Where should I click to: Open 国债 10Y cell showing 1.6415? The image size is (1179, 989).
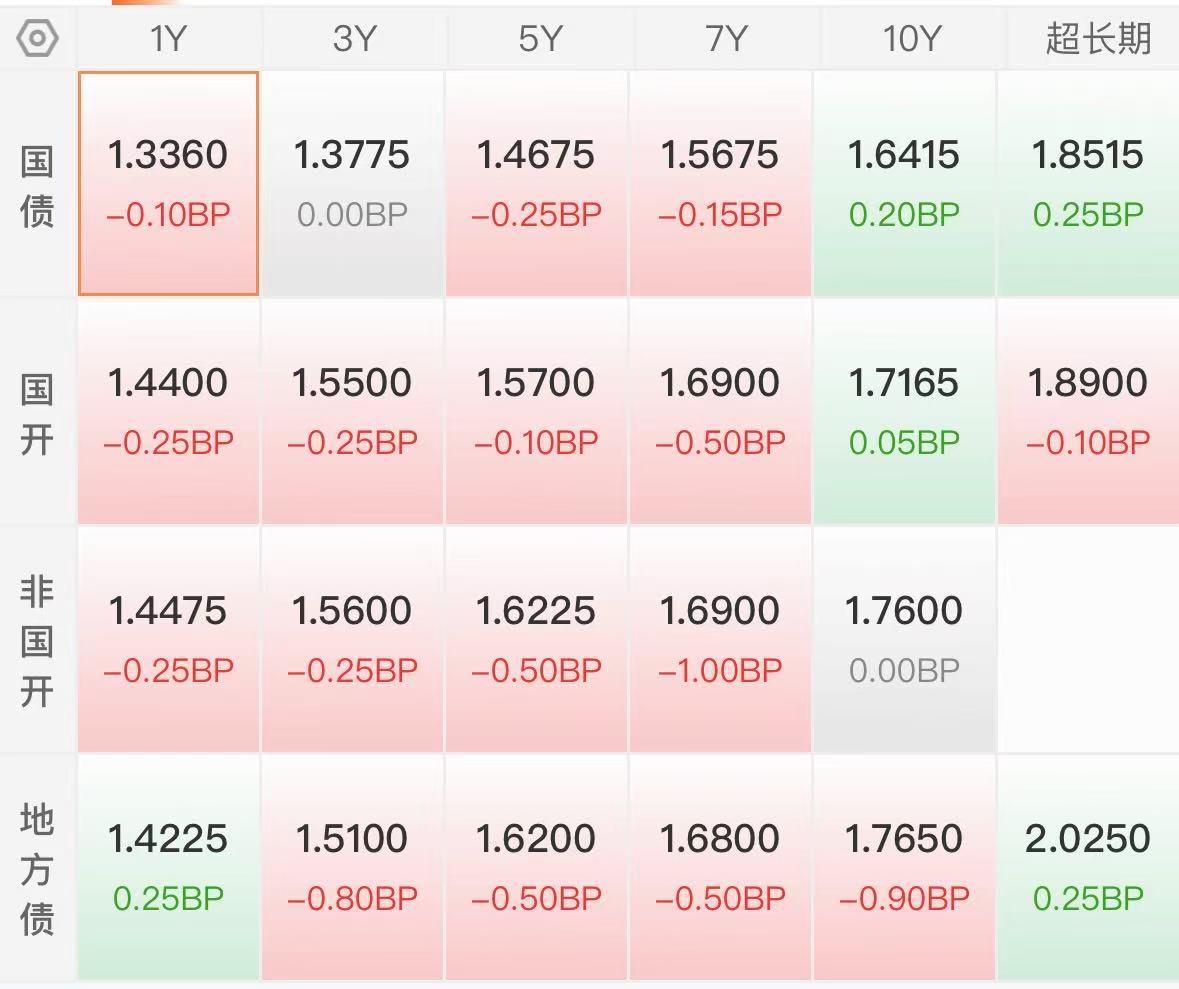point(905,184)
